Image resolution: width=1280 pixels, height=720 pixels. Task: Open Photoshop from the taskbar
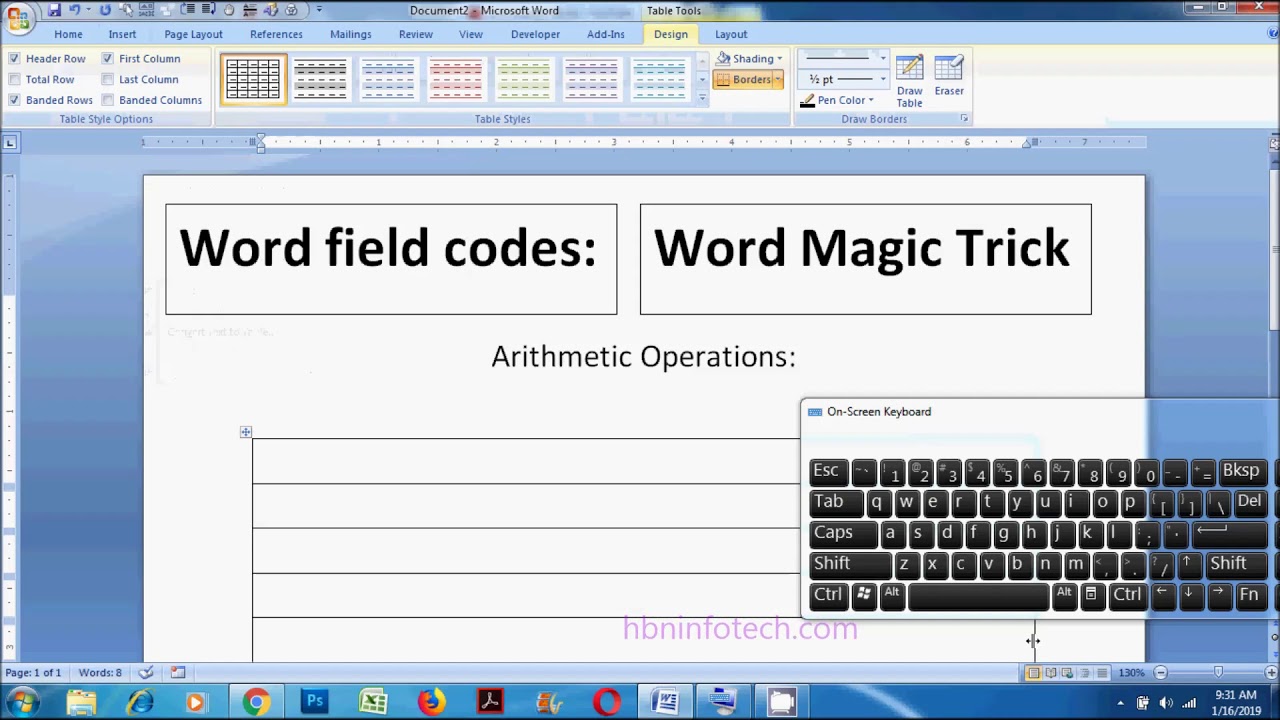click(x=315, y=703)
